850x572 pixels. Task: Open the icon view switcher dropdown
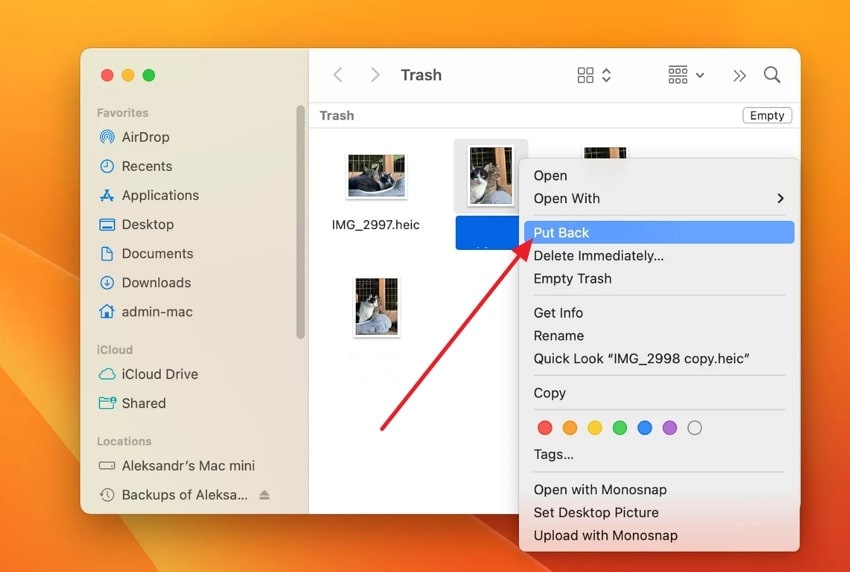(594, 75)
